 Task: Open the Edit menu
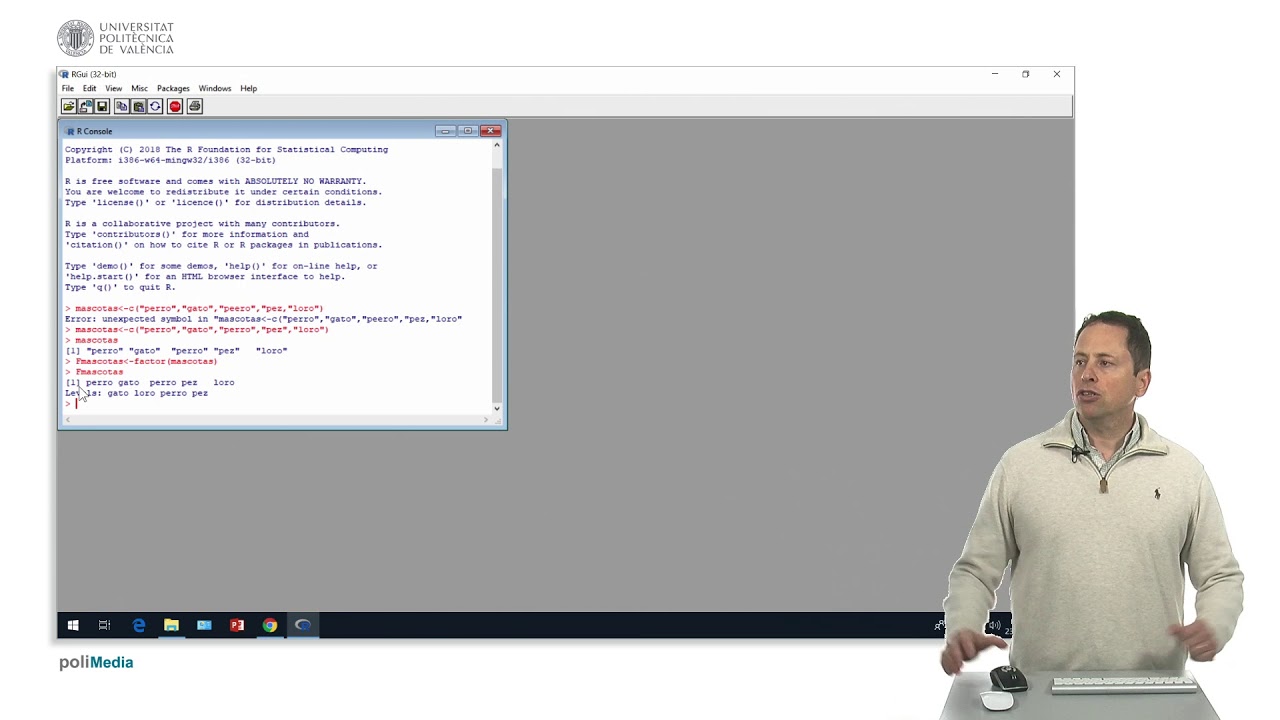coord(90,88)
